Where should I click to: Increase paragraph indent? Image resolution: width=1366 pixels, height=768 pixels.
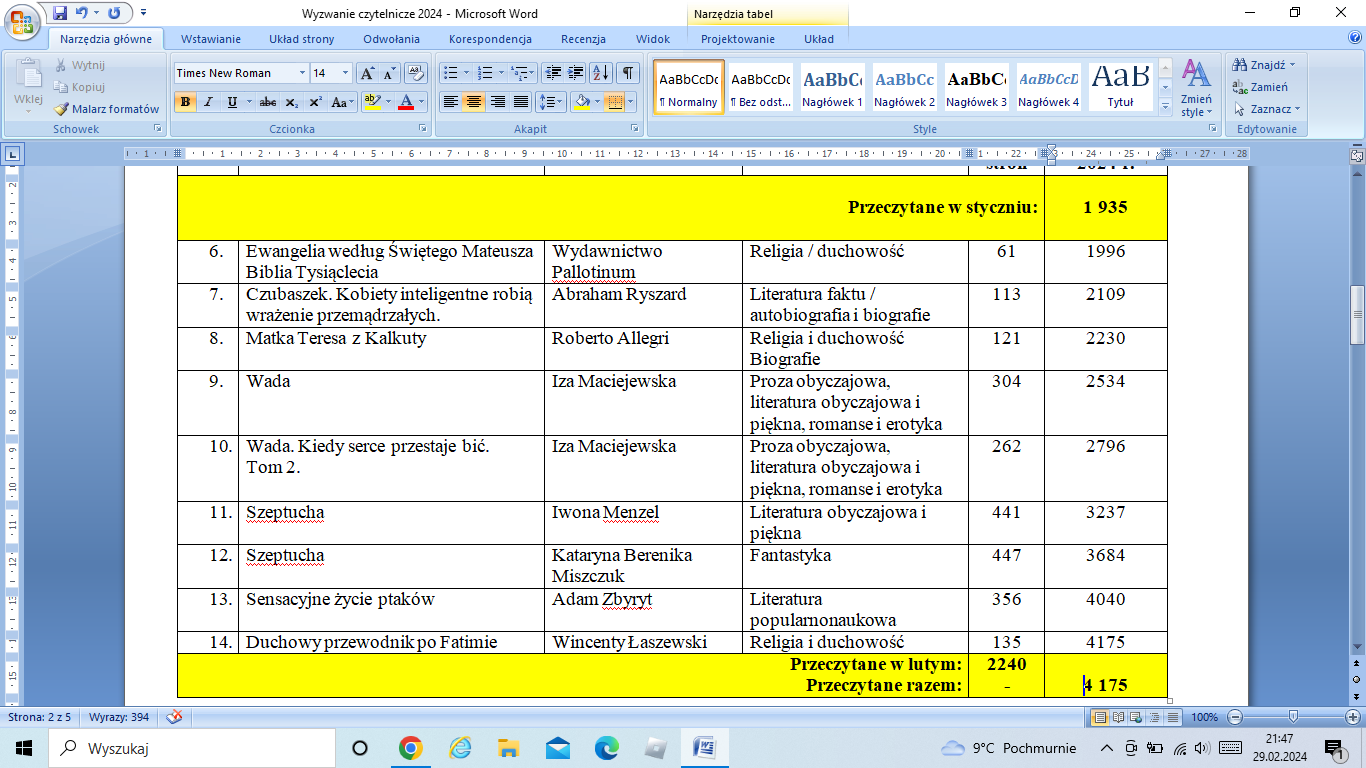(575, 73)
